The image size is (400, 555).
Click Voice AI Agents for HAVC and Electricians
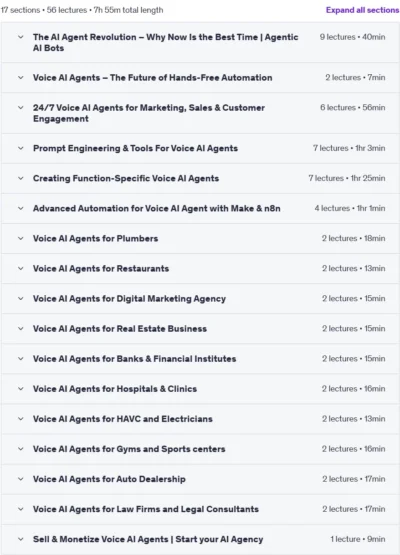pyautogui.click(x=123, y=419)
